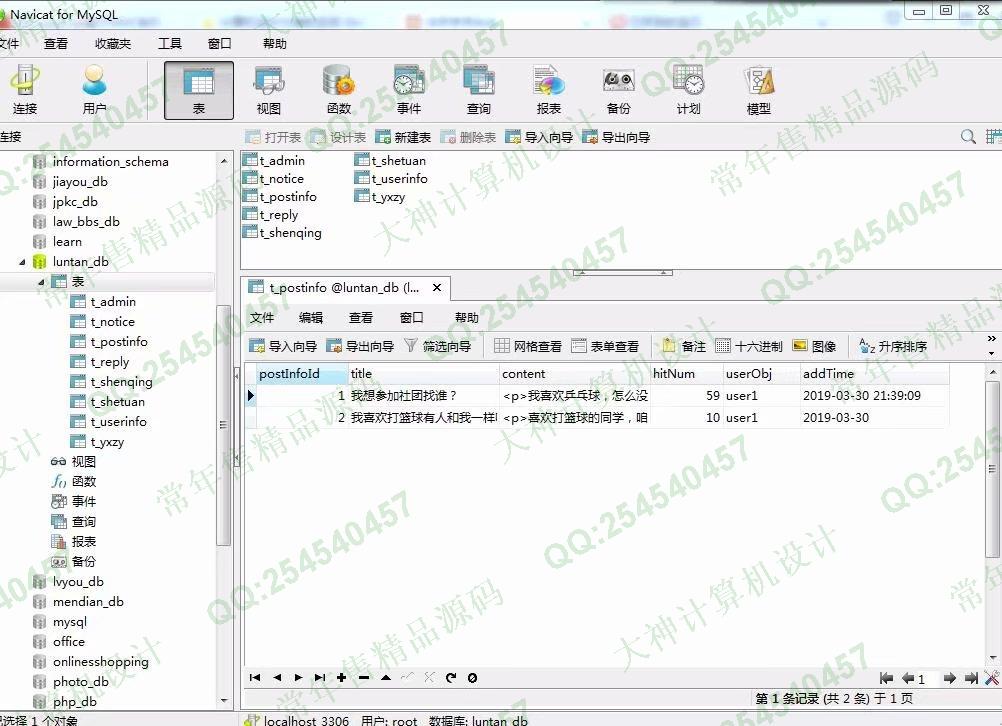This screenshot has width=1002, height=726.
Task: Select the 表 (Table) toolbar button
Action: click(199, 90)
